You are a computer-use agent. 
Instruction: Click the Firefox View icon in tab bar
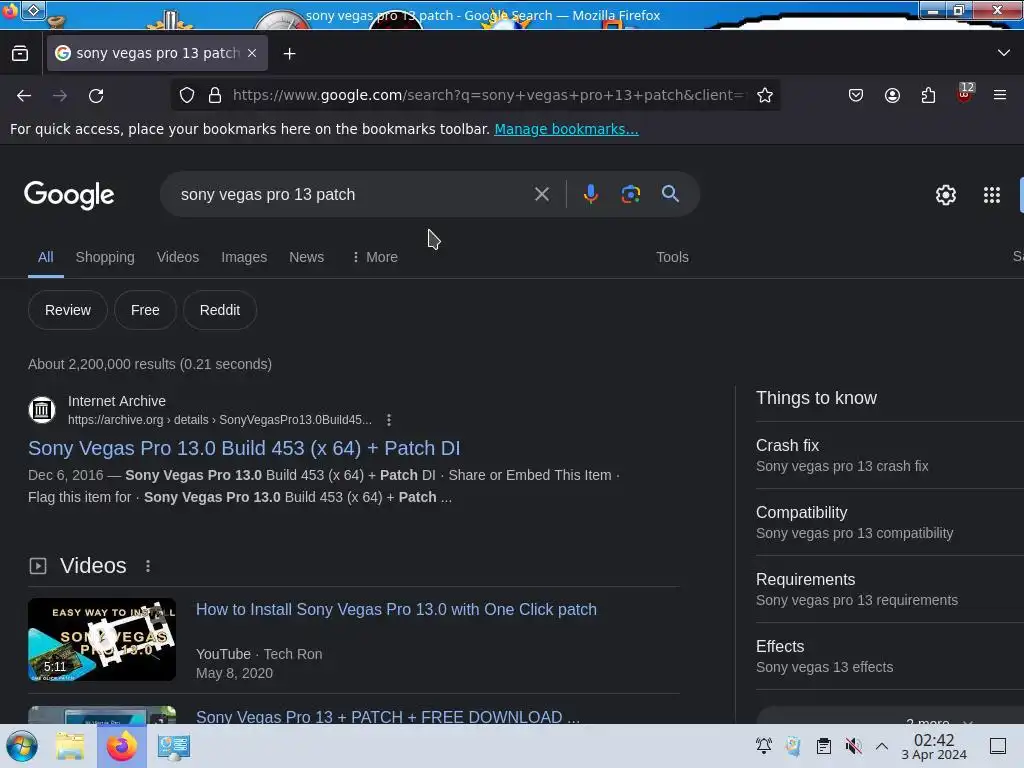coord(20,54)
